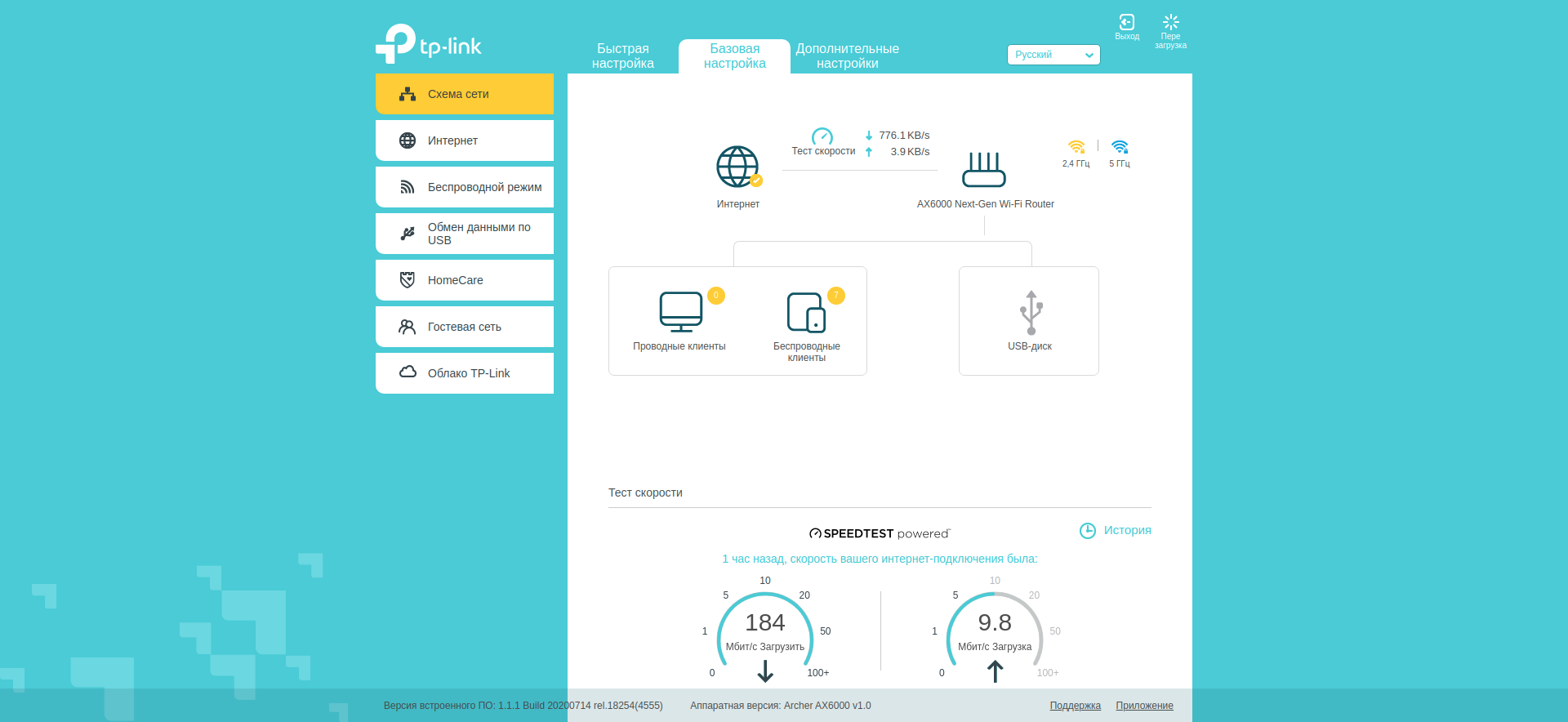Image resolution: width=1568 pixels, height=722 pixels.
Task: Open Беспроводной режим in sidebar
Action: coord(465,187)
